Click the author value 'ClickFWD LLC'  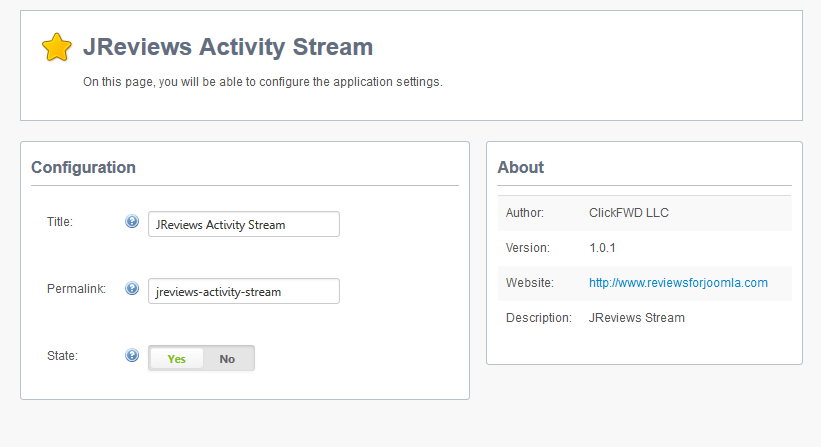click(x=629, y=213)
